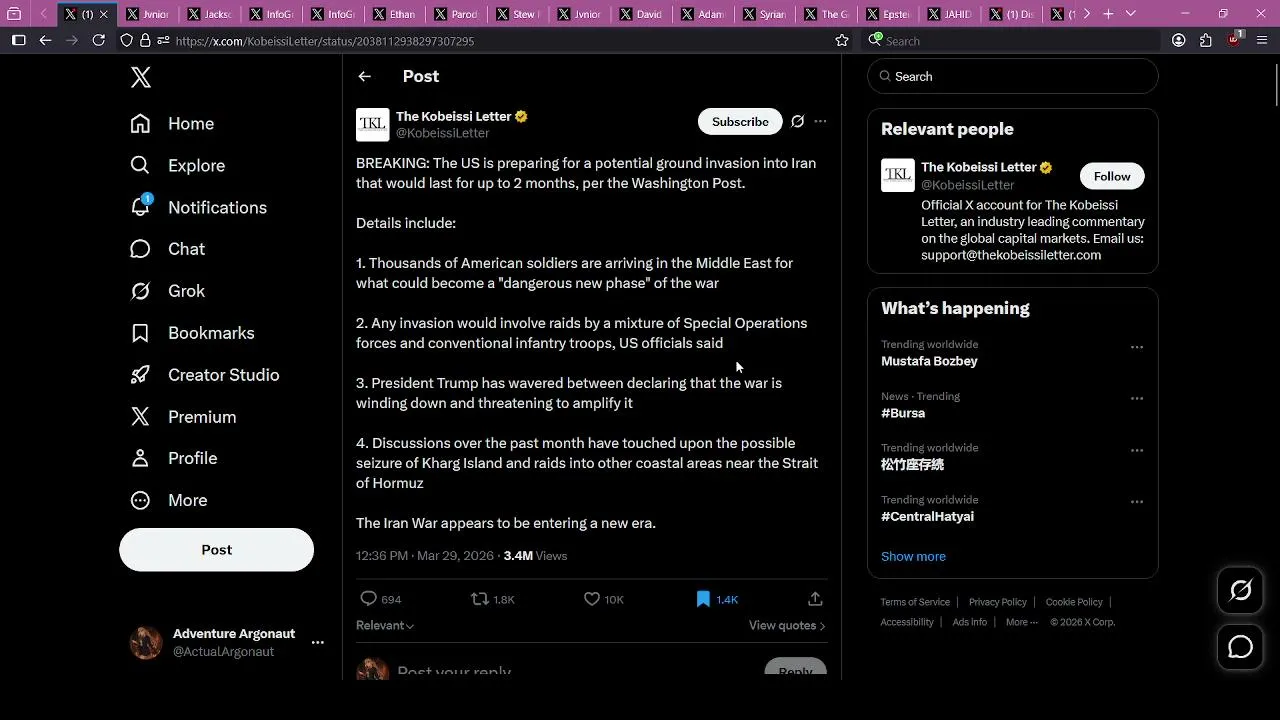Switch to the Syrian browser tab

[x=765, y=14]
